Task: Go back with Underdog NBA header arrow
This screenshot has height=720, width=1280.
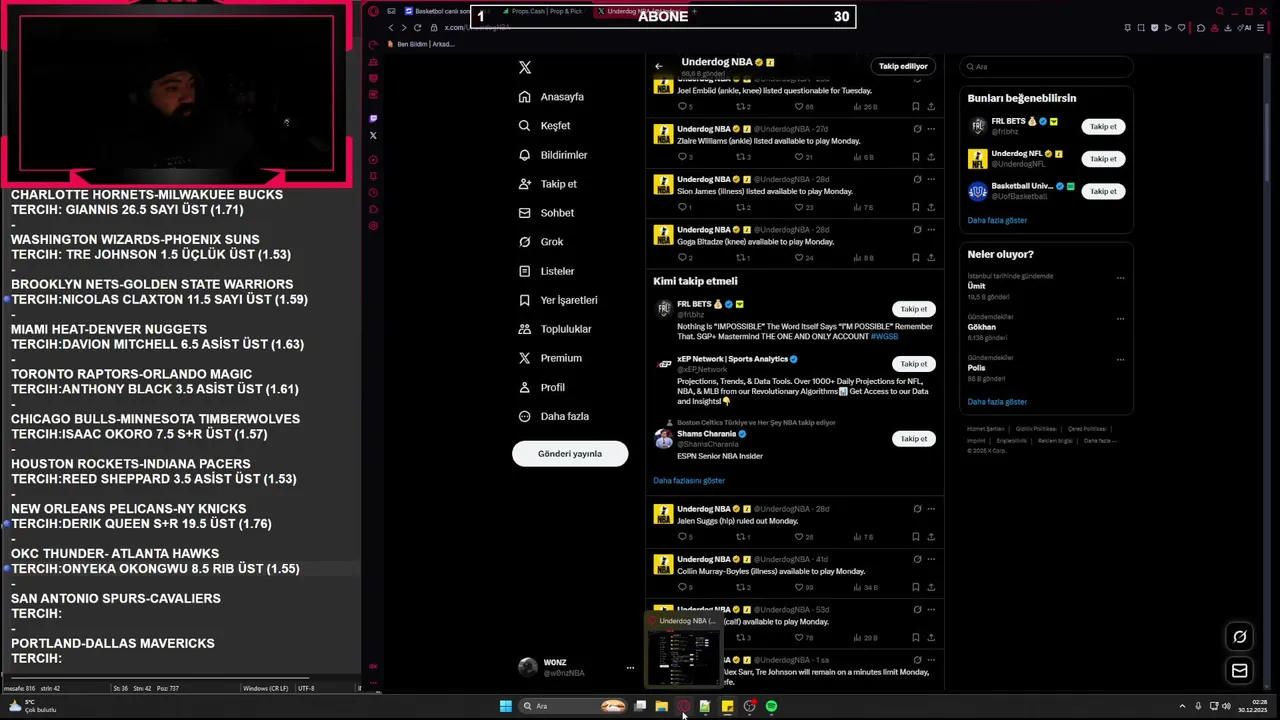Action: tap(659, 66)
